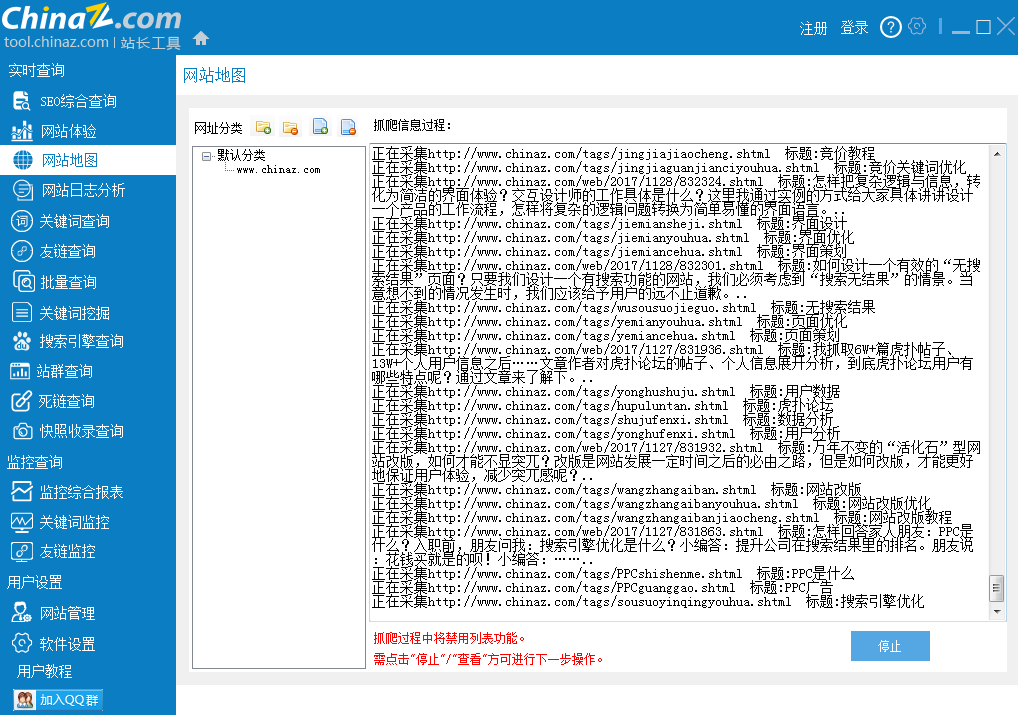
Task: Click the tool.chinaz.com subtitle text
Action: tap(56, 42)
